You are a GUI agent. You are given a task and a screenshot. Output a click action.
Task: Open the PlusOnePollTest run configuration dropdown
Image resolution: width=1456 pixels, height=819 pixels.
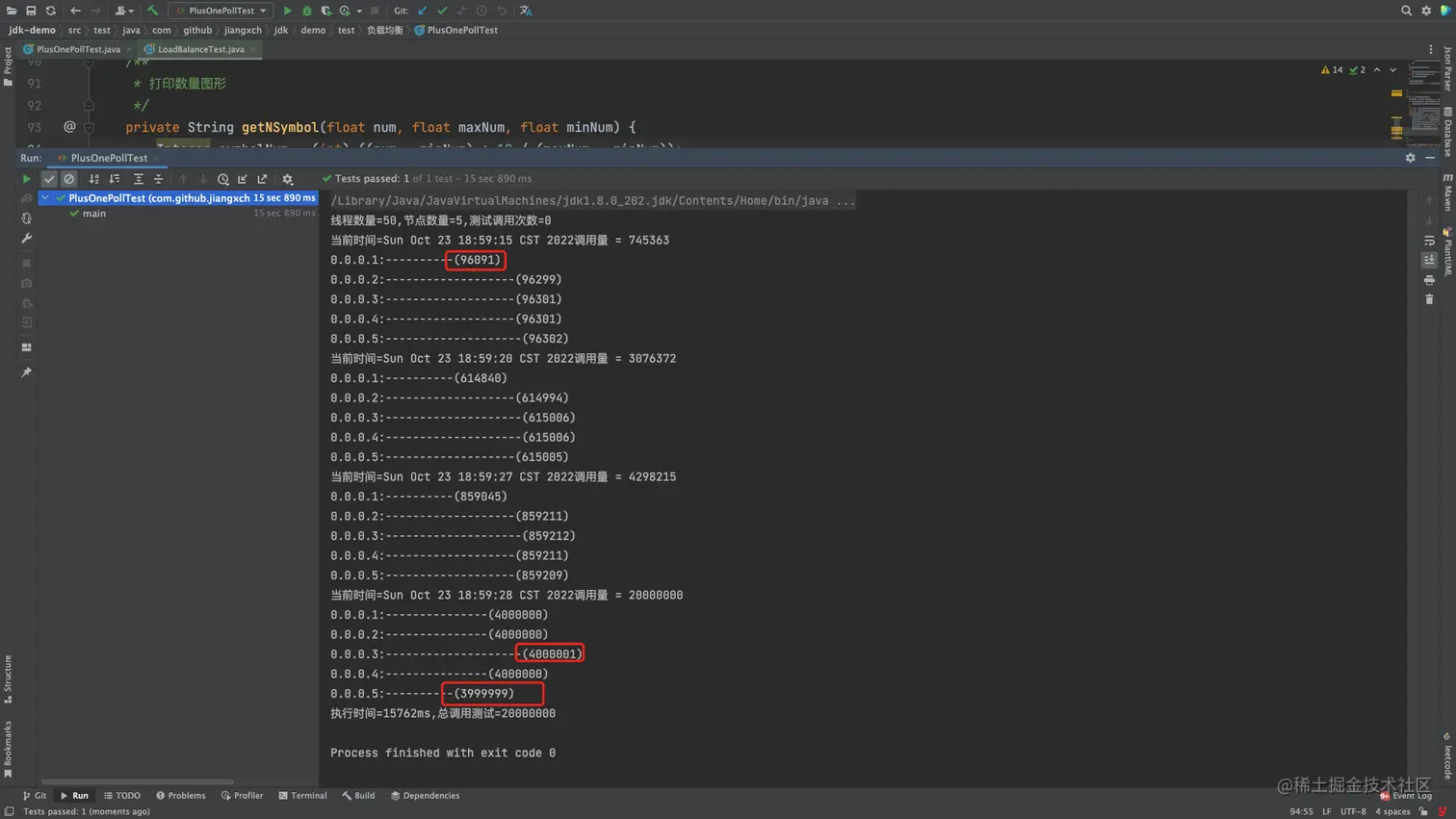[221, 11]
